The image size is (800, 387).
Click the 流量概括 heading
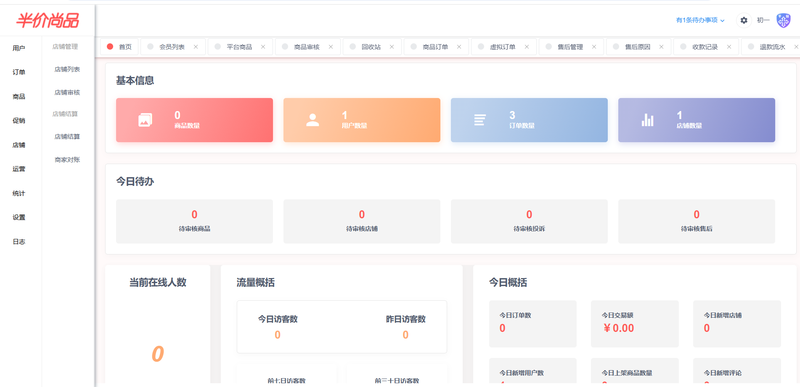coord(256,282)
